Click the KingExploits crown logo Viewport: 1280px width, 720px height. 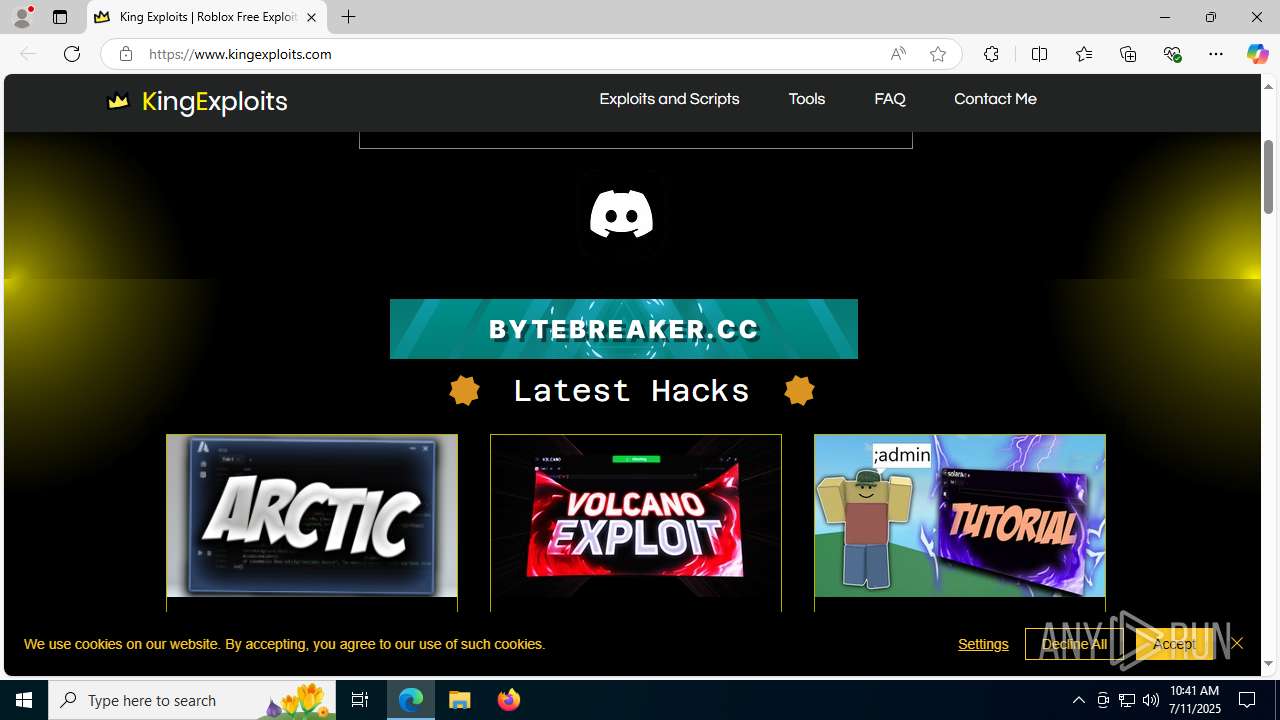pyautogui.click(x=118, y=100)
